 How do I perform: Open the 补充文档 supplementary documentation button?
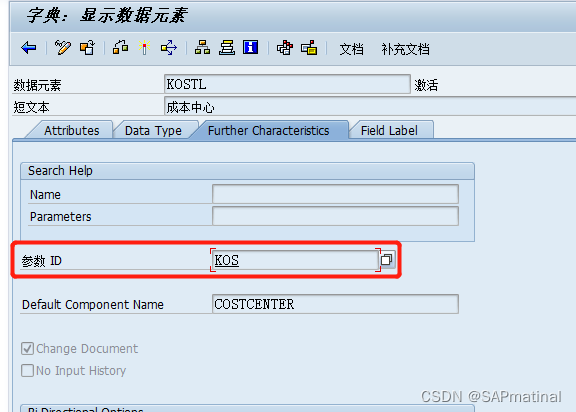point(405,49)
